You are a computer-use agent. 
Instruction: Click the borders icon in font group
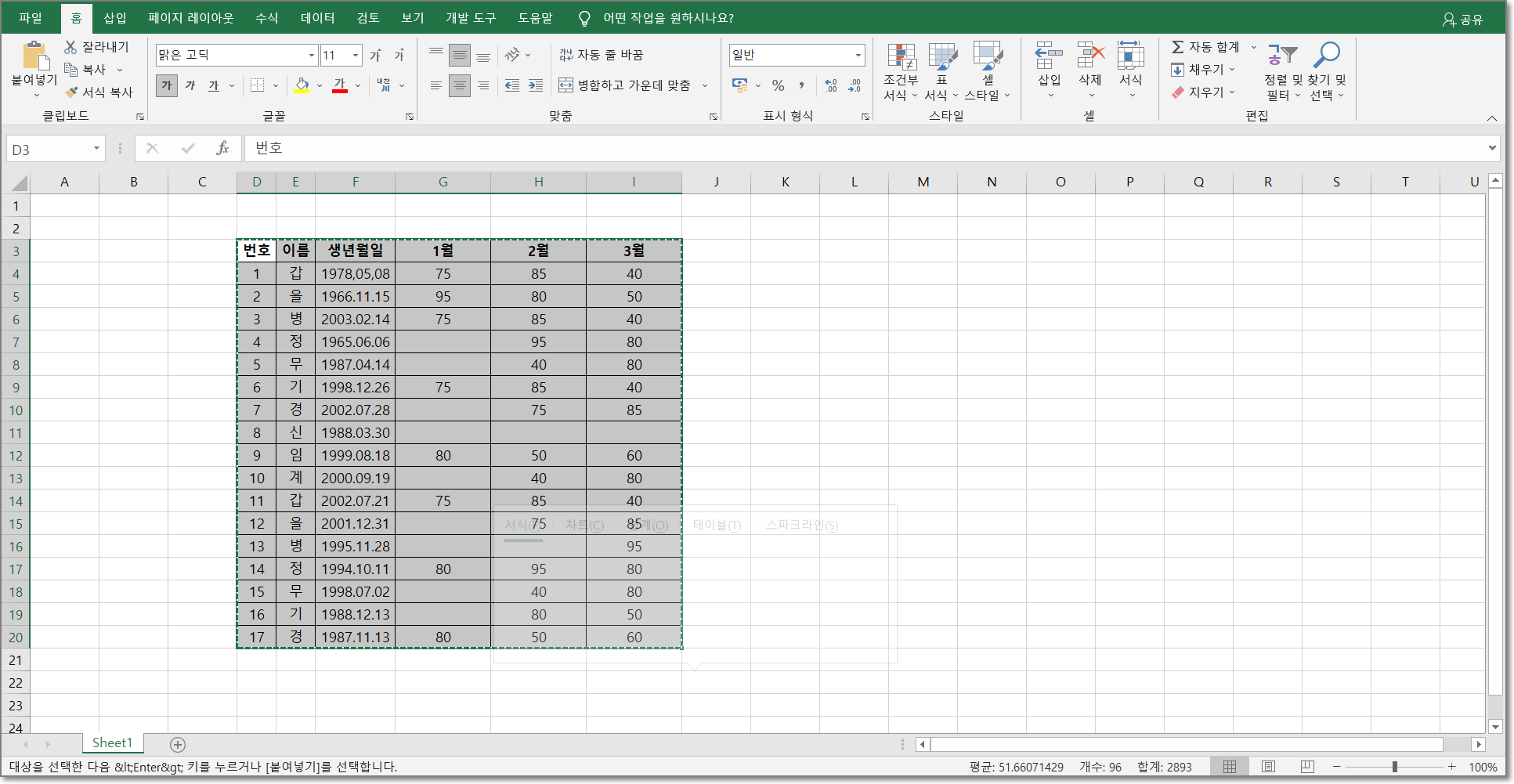[x=257, y=85]
